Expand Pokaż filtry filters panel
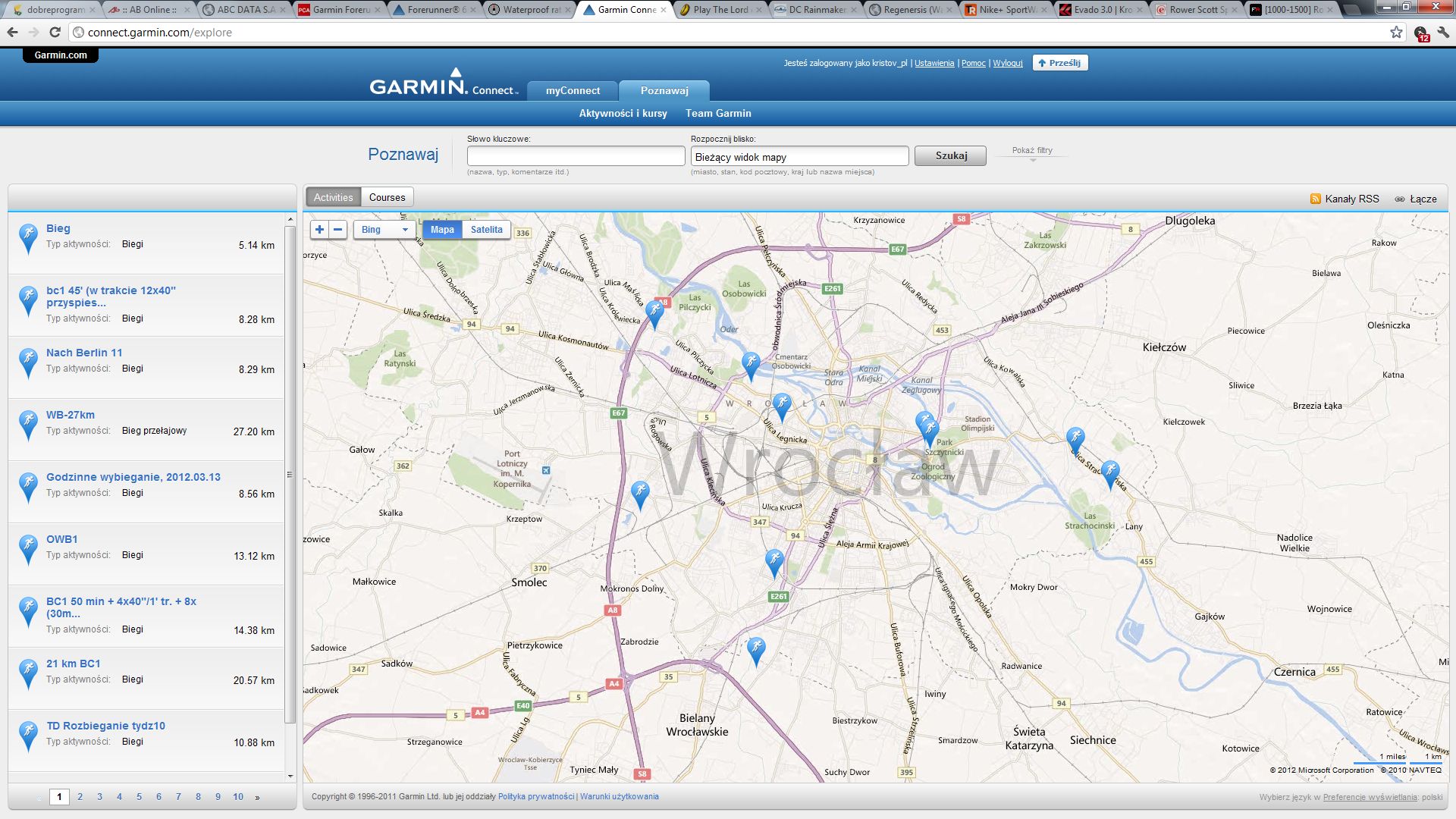Image resolution: width=1456 pixels, height=819 pixels. click(x=1032, y=151)
